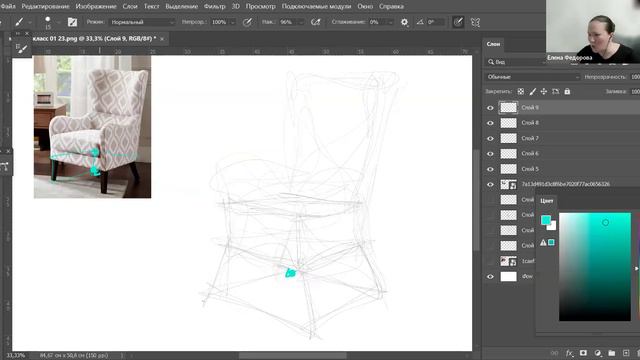Open the Редактирование menu

(45, 7)
